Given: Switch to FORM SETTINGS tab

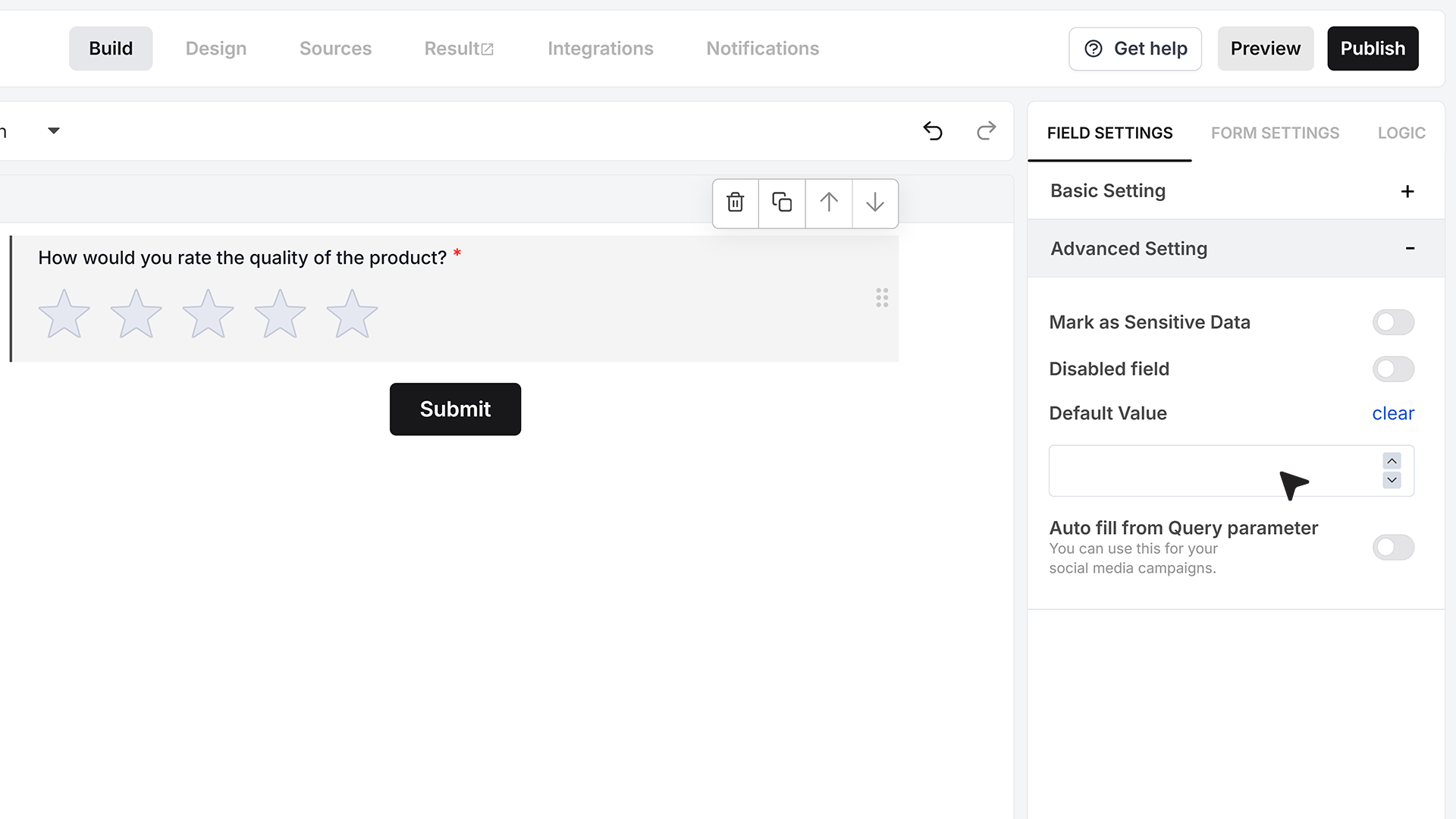Looking at the screenshot, I should tap(1275, 133).
